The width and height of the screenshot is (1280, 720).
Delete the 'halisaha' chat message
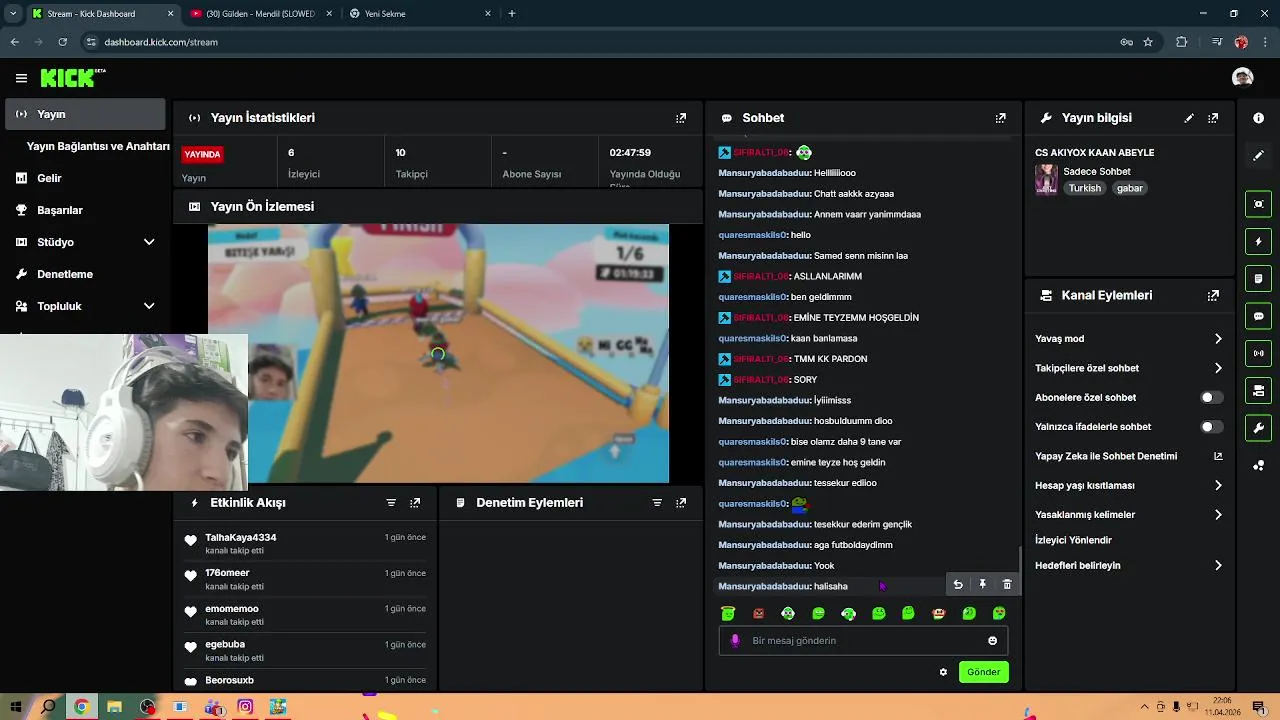click(1007, 585)
